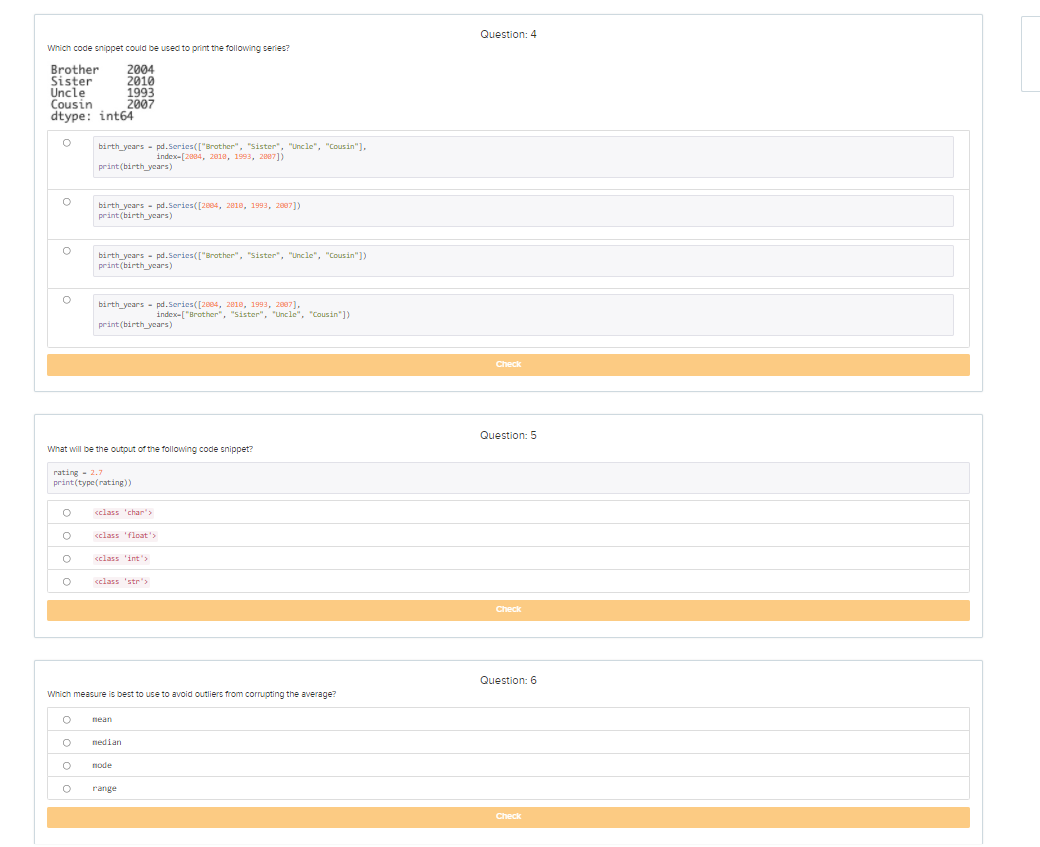Check the answer for Question 6

508,817
